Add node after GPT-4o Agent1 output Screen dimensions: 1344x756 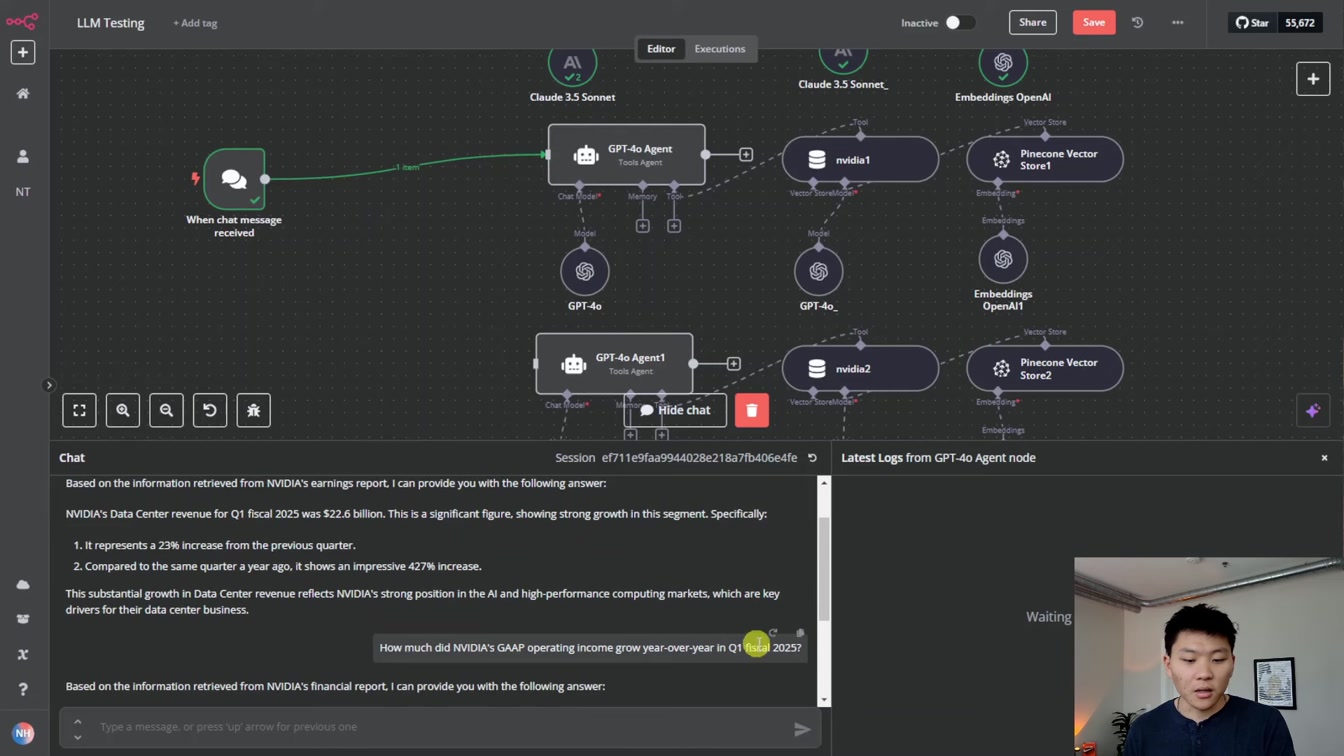[734, 363]
